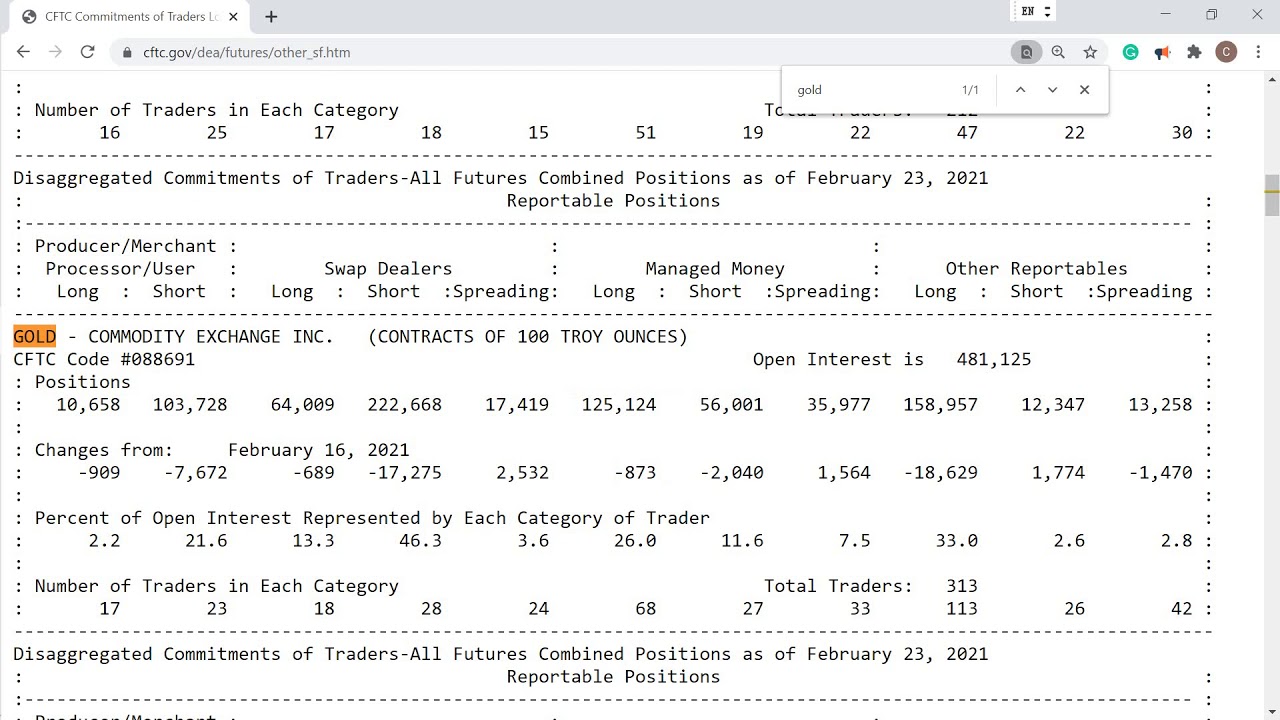This screenshot has height=720, width=1280.
Task: Click the address bar URL
Action: [247, 52]
